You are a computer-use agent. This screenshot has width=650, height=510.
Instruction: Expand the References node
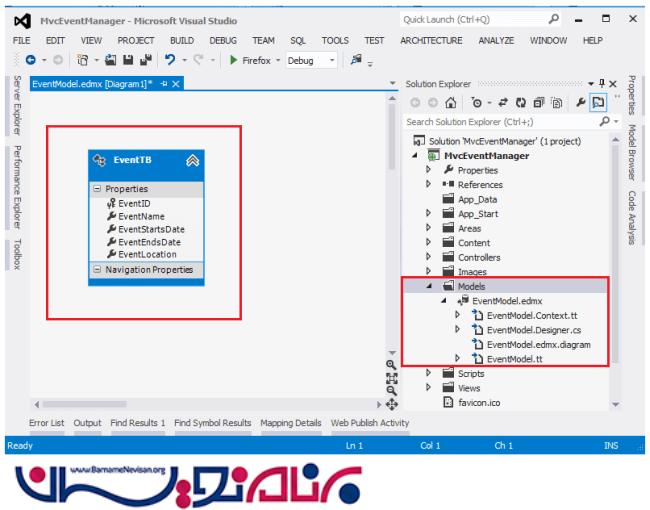coord(429,184)
